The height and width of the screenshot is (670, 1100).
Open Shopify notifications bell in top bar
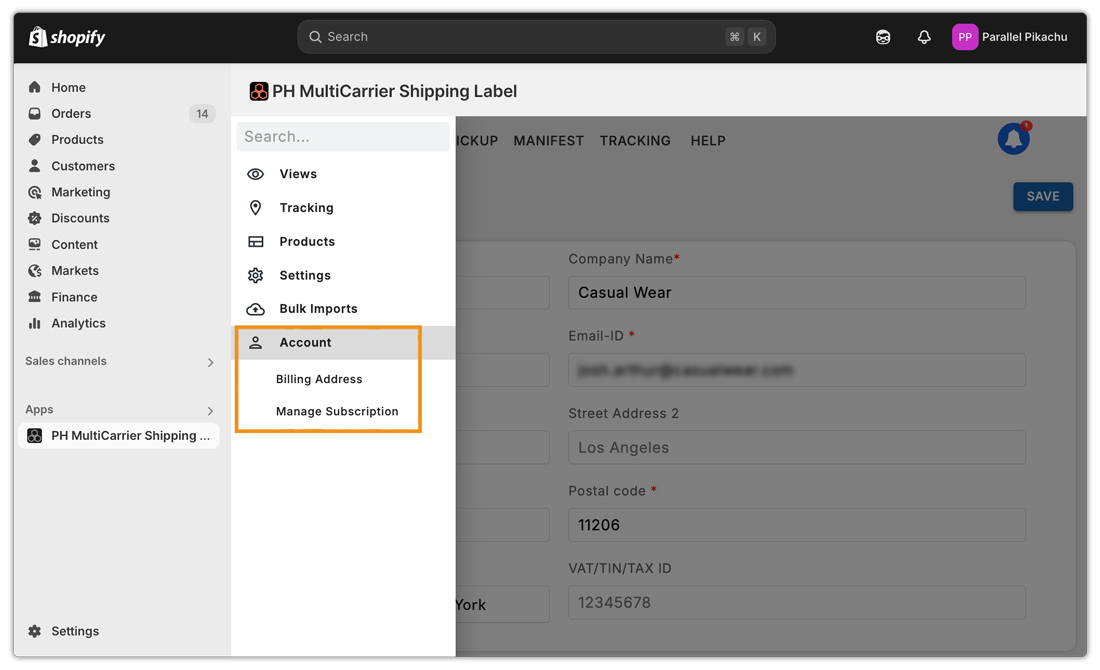pos(924,37)
